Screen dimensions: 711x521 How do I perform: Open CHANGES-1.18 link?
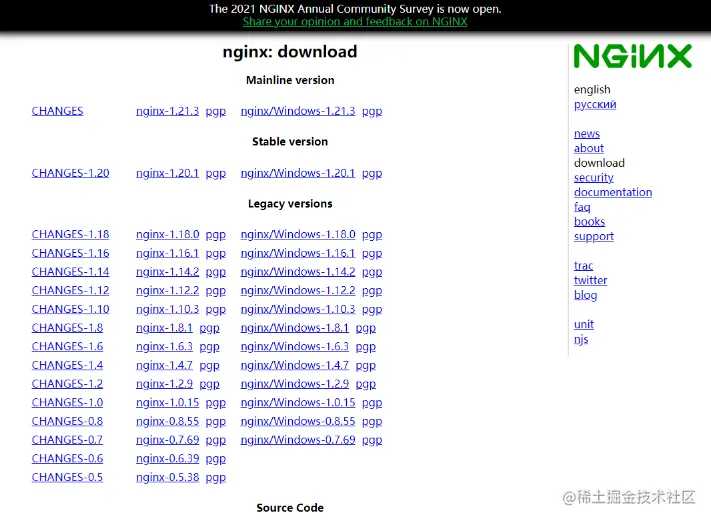point(70,234)
